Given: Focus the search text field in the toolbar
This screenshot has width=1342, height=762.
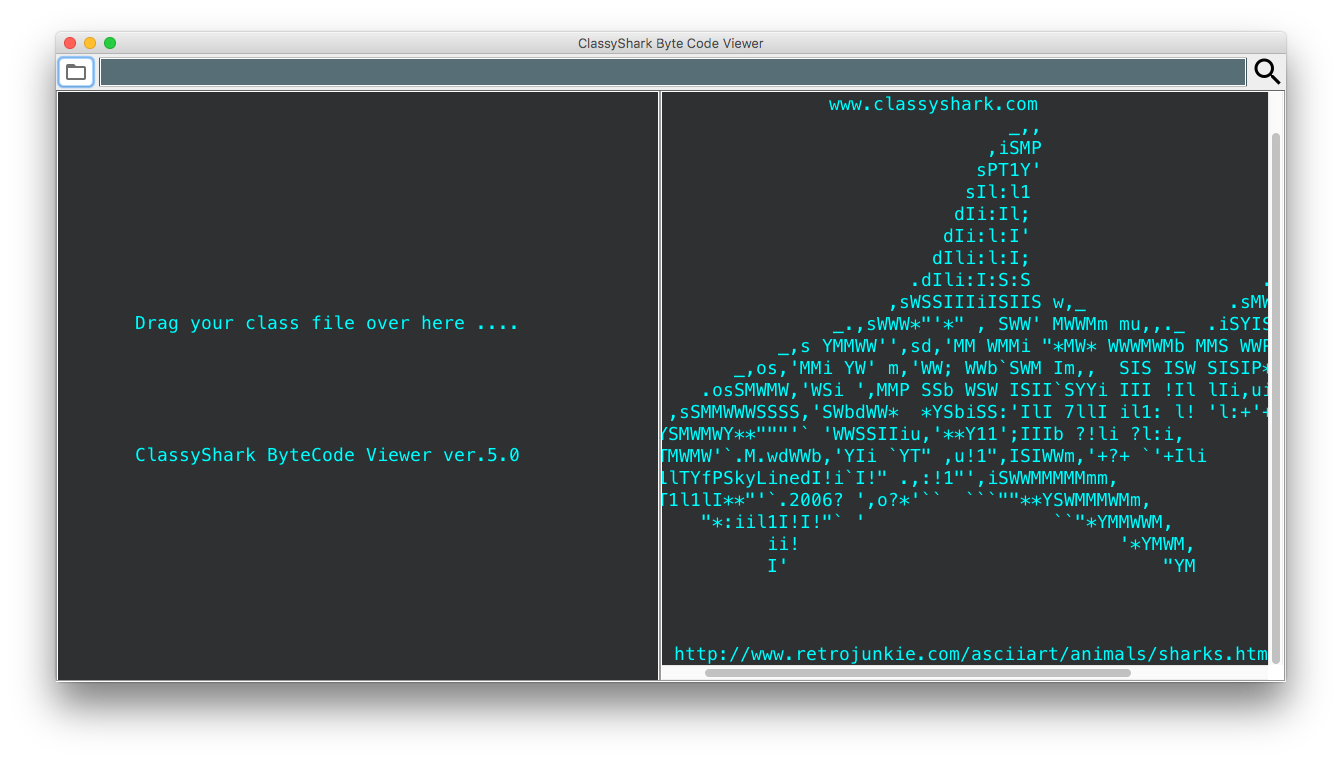Looking at the screenshot, I should (x=672, y=72).
